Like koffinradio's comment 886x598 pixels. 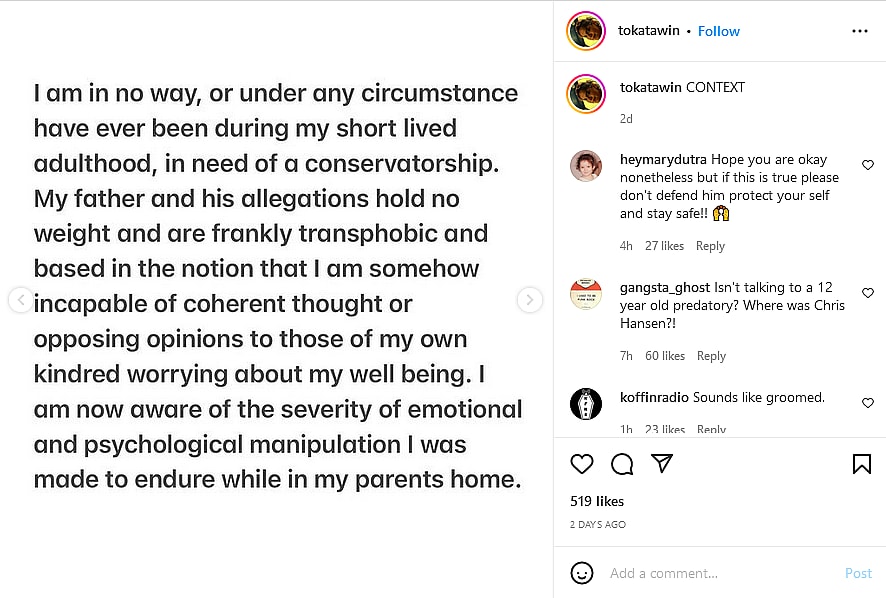[868, 403]
